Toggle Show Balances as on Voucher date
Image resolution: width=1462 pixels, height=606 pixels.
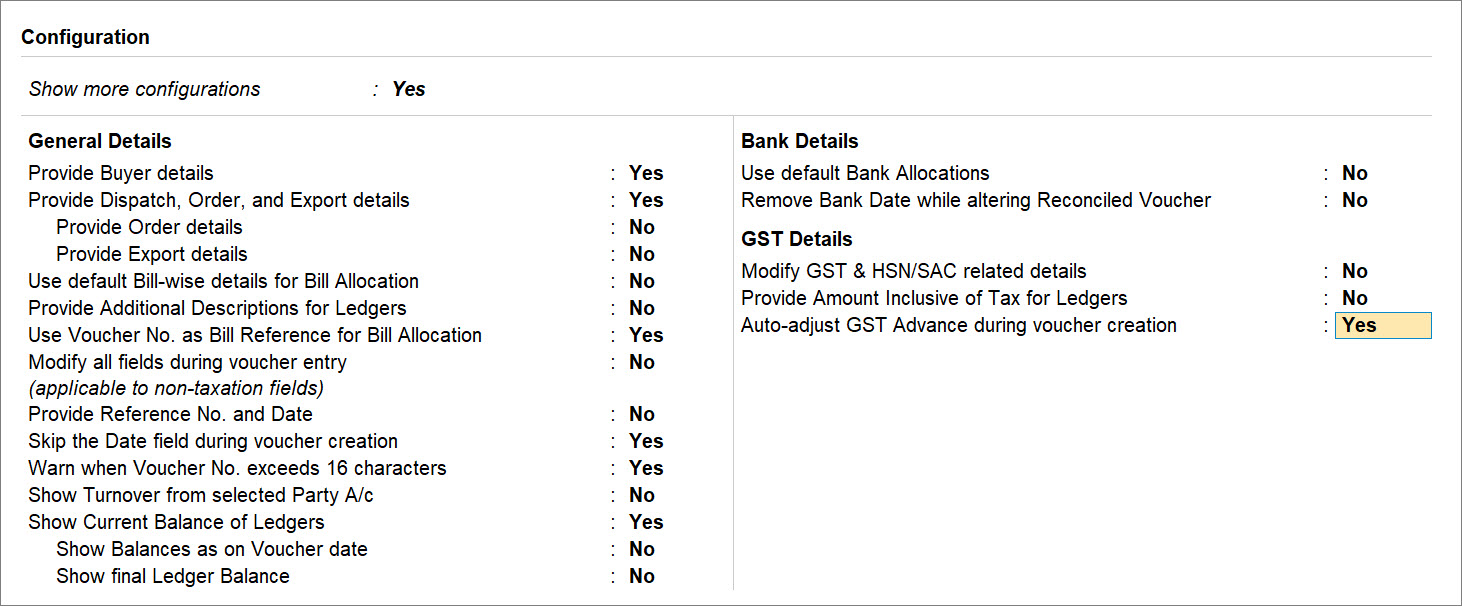[642, 549]
